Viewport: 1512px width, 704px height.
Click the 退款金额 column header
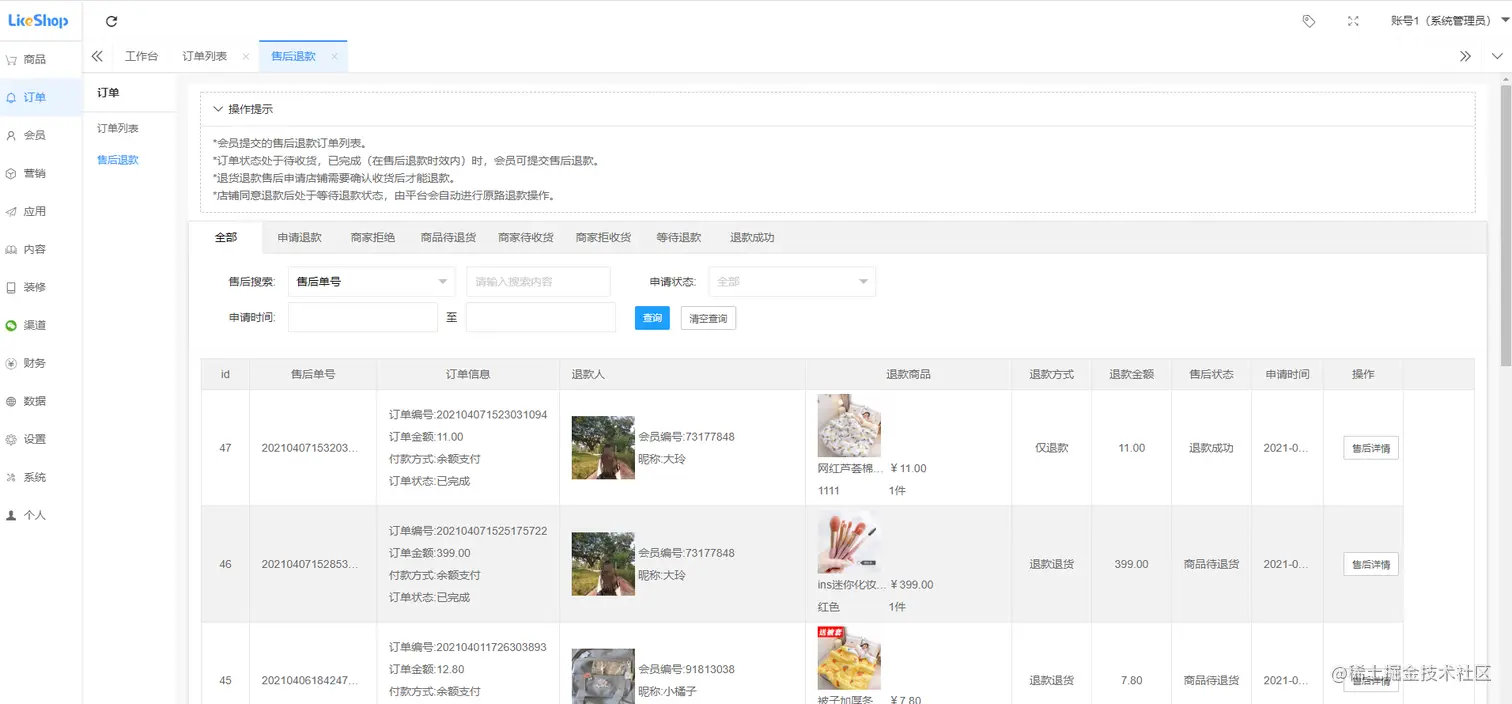1131,374
